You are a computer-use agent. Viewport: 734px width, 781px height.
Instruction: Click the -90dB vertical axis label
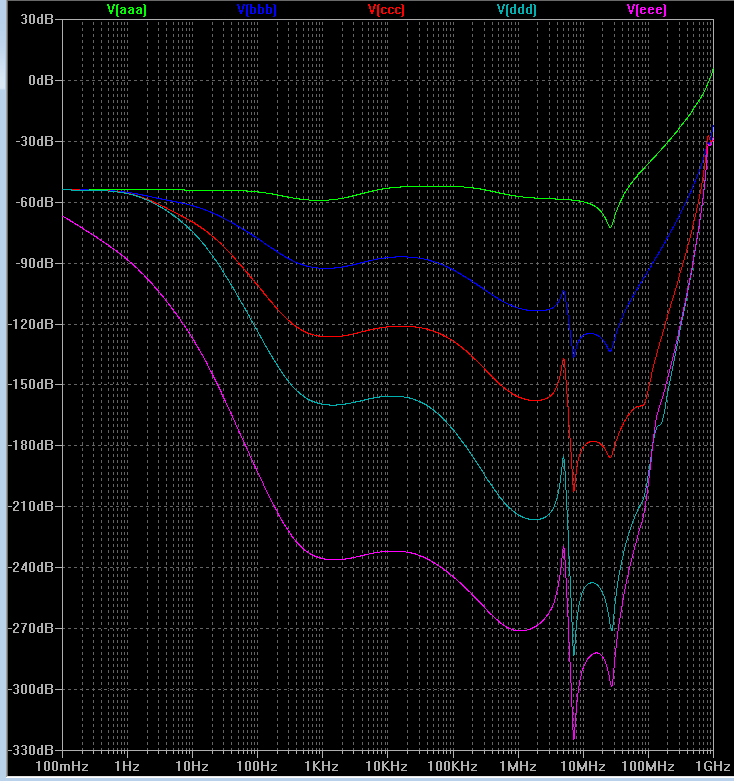pos(34,263)
